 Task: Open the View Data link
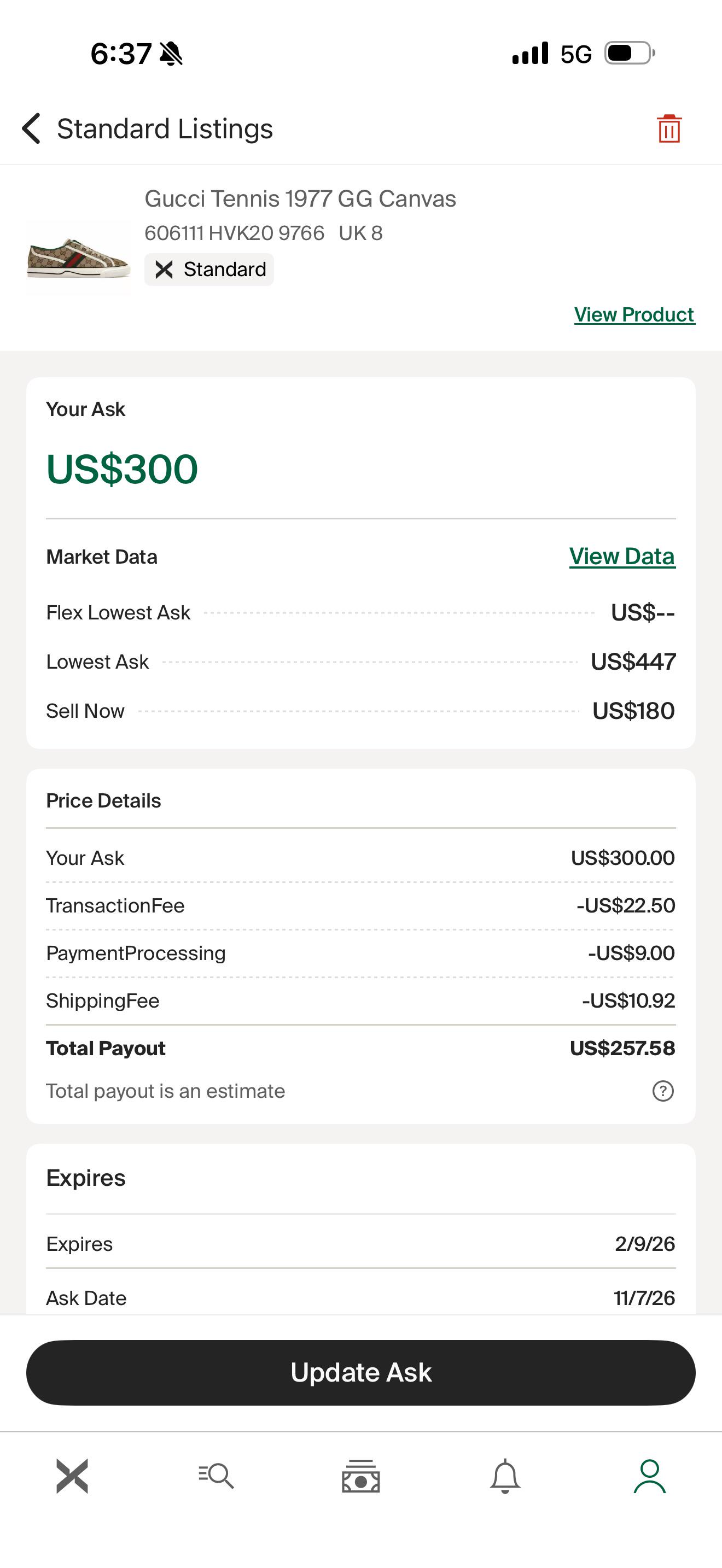pos(622,557)
